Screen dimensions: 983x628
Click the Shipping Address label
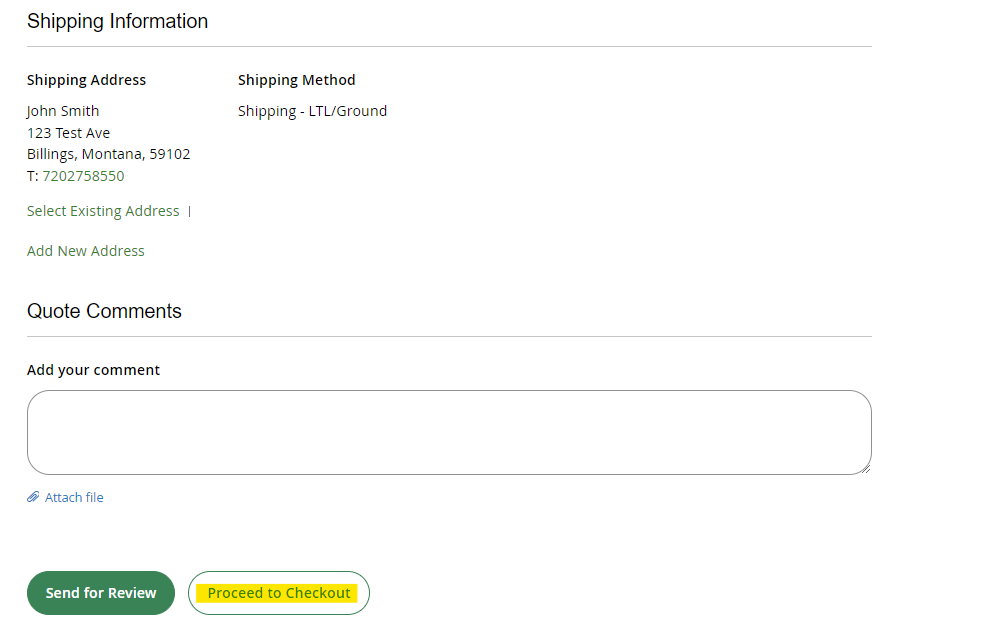pyautogui.click(x=87, y=80)
